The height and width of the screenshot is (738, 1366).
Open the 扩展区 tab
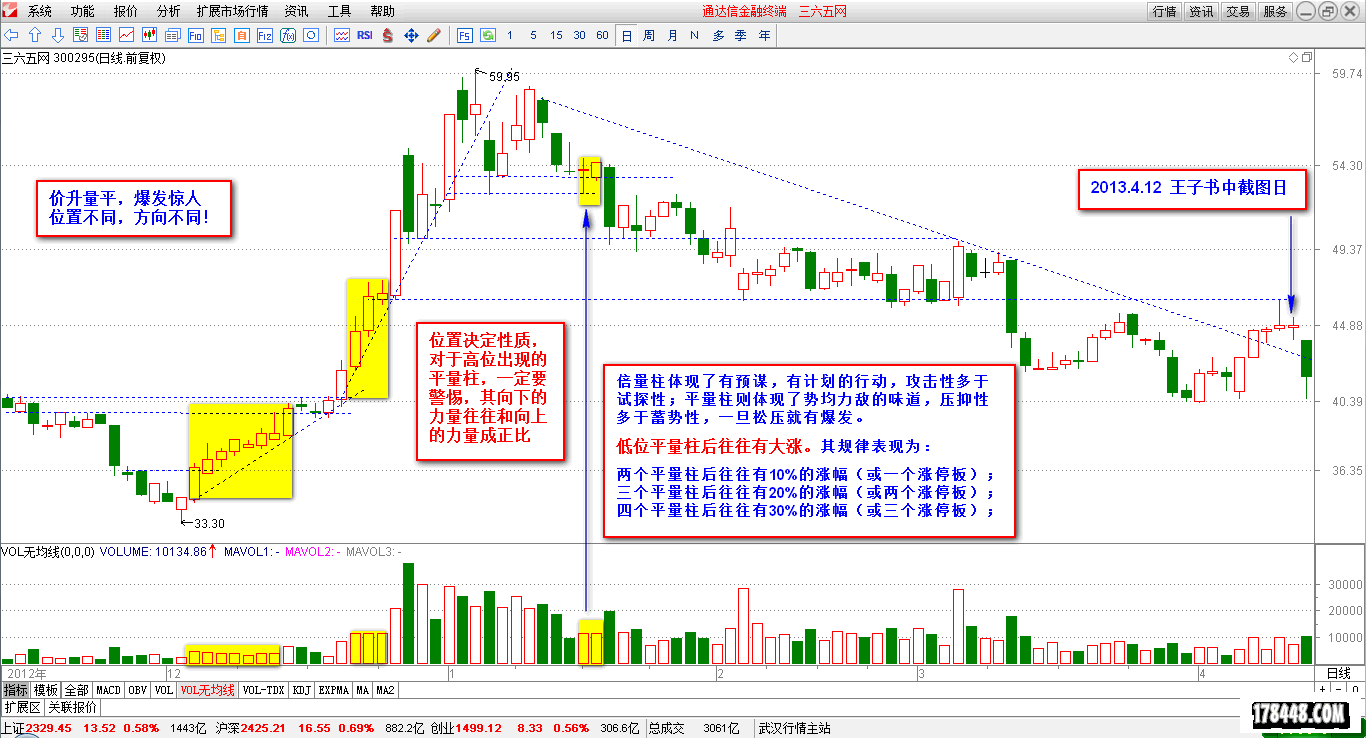click(x=22, y=707)
